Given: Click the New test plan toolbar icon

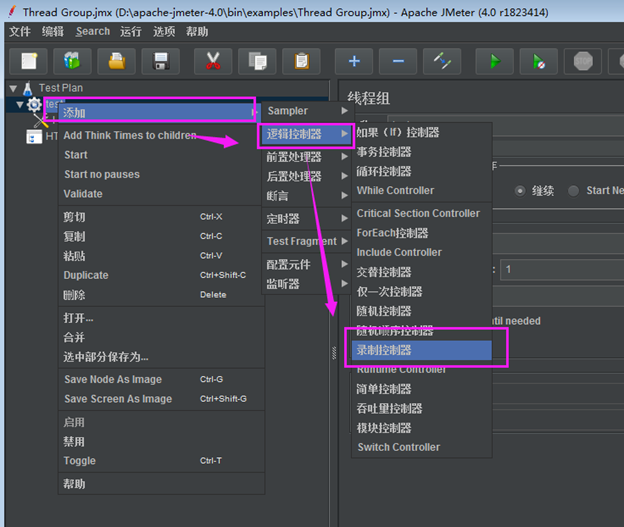Looking at the screenshot, I should pyautogui.click(x=28, y=62).
